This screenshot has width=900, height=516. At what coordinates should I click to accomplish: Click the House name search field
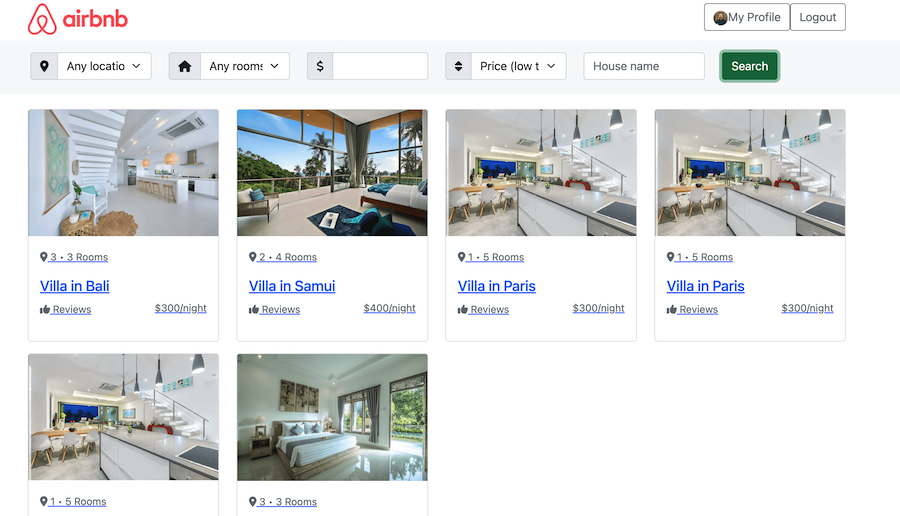tap(644, 66)
